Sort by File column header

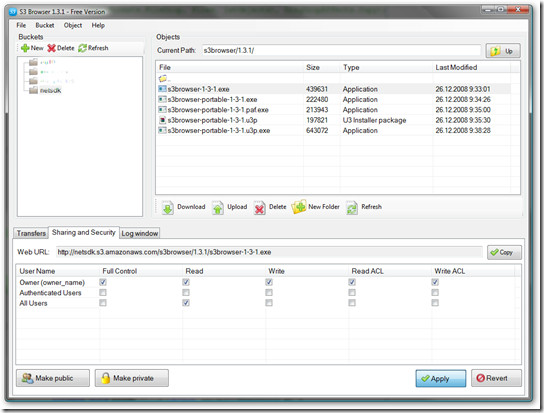(x=230, y=67)
